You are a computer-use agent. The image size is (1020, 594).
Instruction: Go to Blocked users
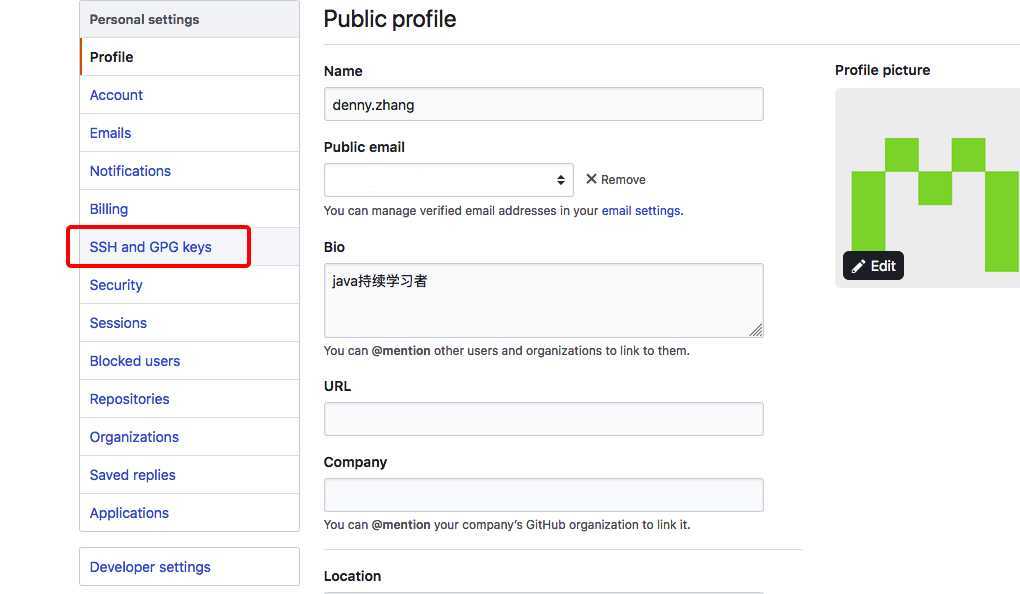pyautogui.click(x=135, y=361)
